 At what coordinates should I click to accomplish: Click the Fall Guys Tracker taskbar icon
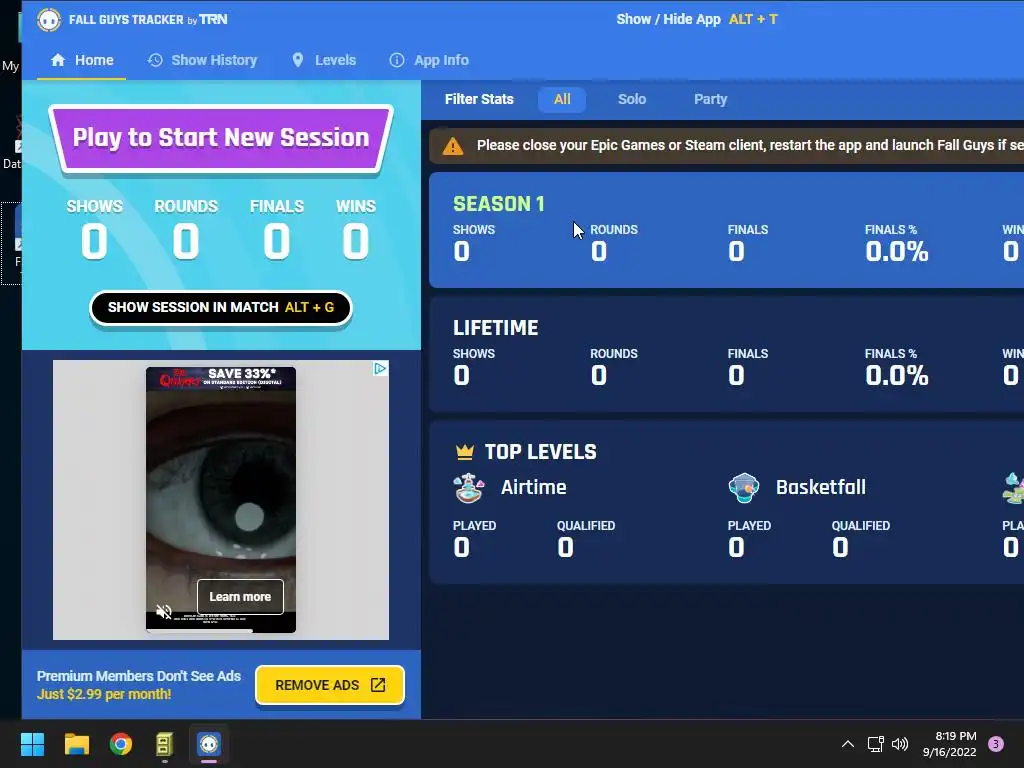[209, 744]
